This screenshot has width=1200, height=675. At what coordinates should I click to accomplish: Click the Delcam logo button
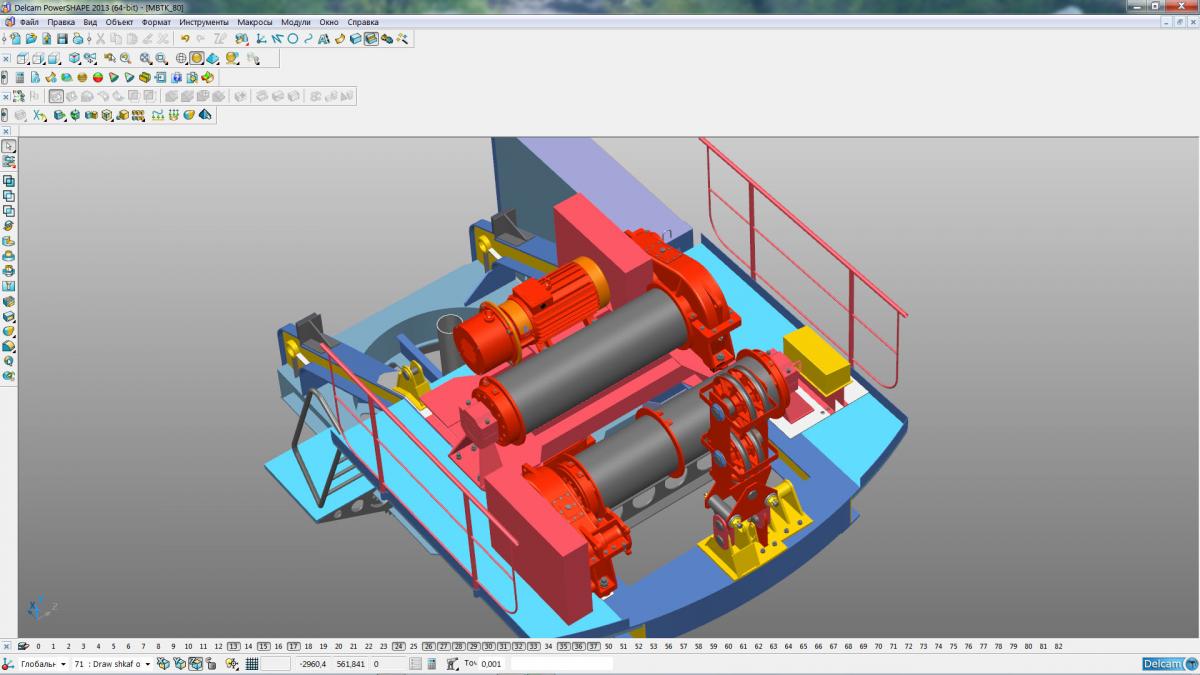[1168, 664]
